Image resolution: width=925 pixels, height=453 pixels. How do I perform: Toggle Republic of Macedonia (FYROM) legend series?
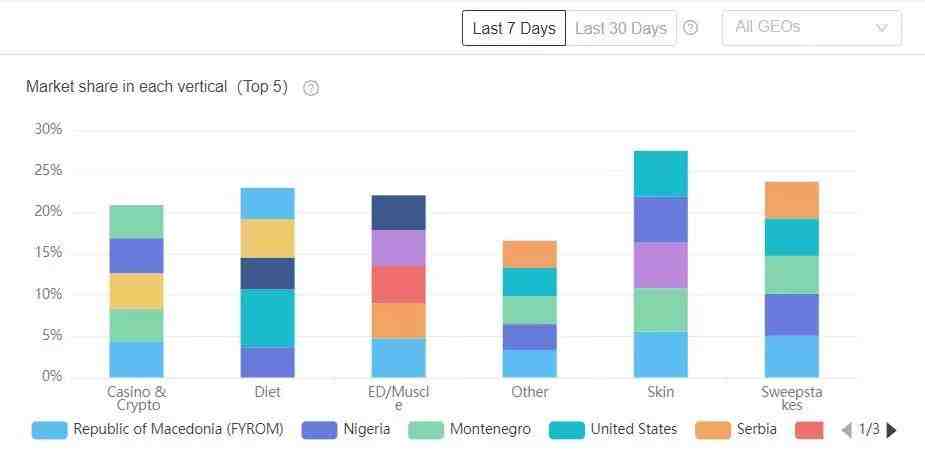tap(158, 430)
